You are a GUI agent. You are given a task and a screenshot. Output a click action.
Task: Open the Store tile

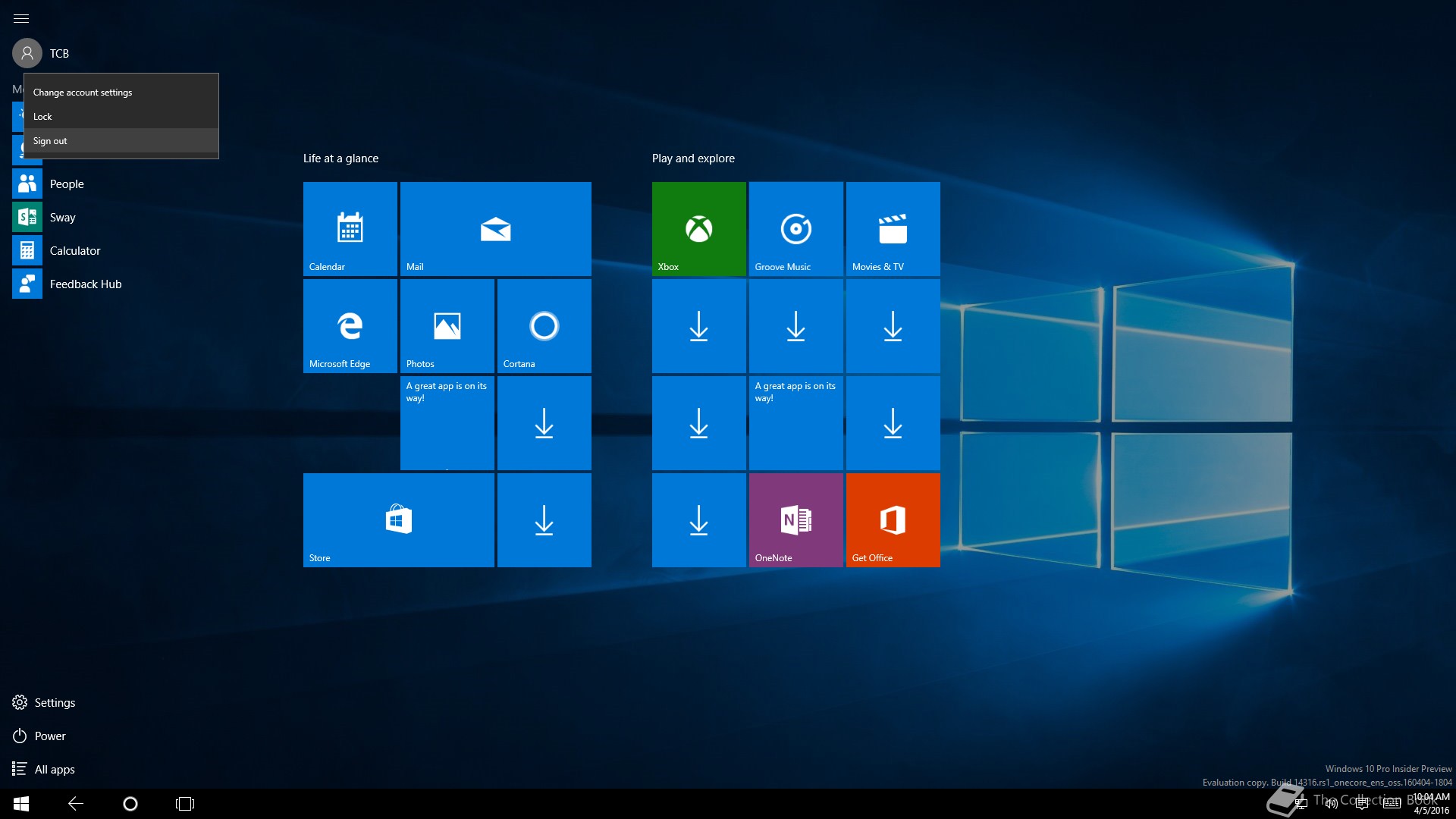pyautogui.click(x=399, y=520)
